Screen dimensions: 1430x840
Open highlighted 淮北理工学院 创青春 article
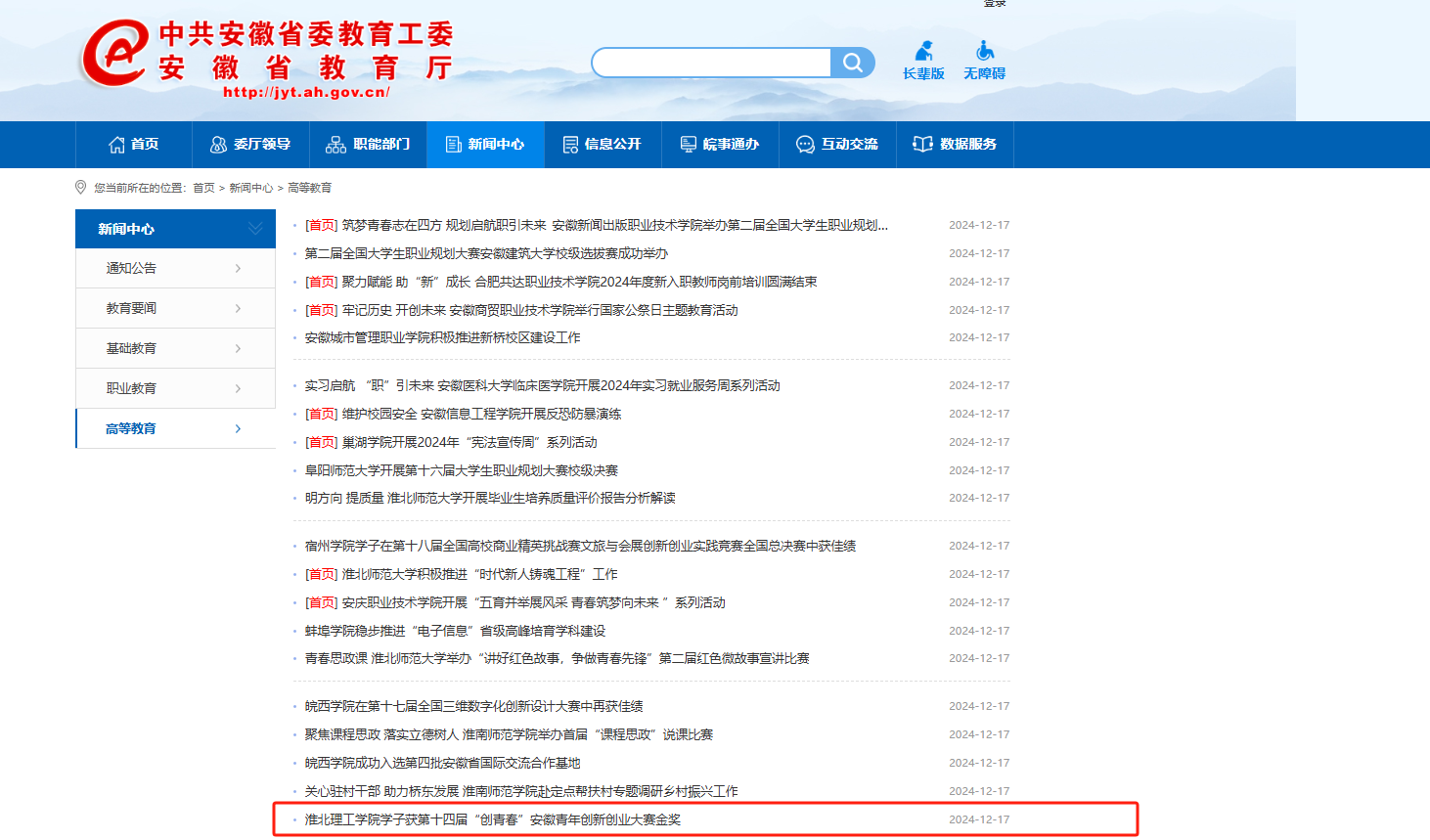coord(492,819)
